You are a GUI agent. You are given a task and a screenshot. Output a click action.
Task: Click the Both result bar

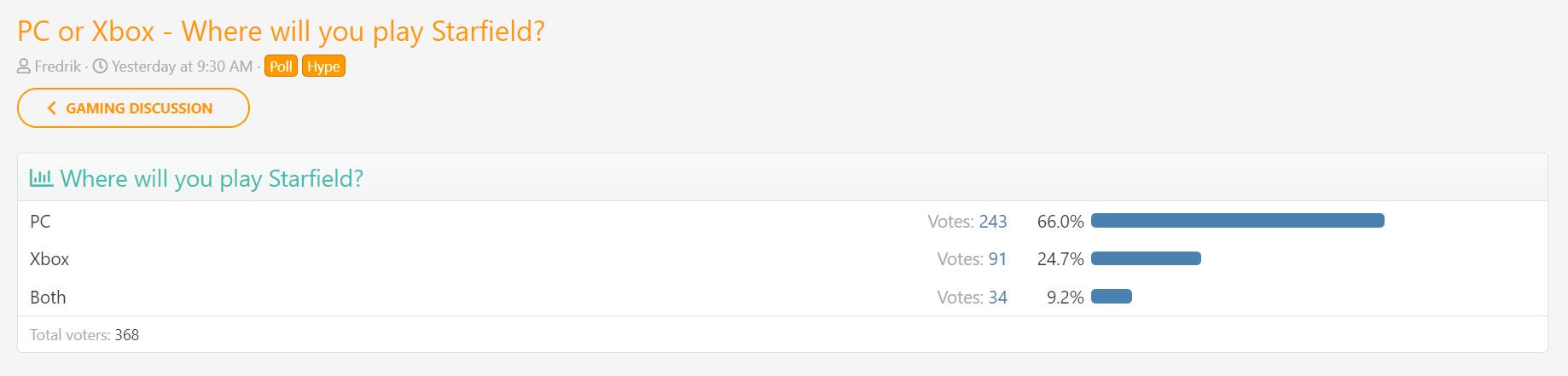[x=1112, y=297]
